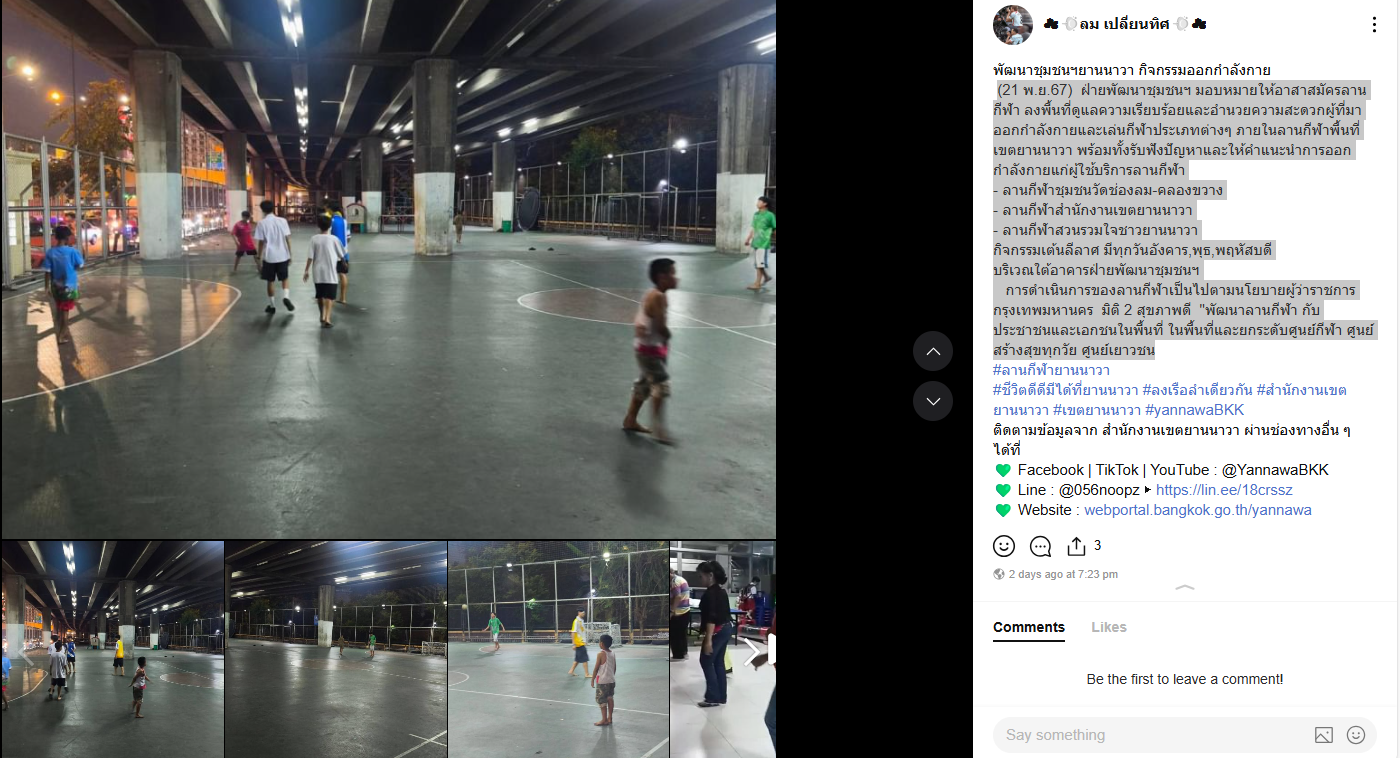Select the Comments tab
The height and width of the screenshot is (758, 1400).
(x=1029, y=627)
